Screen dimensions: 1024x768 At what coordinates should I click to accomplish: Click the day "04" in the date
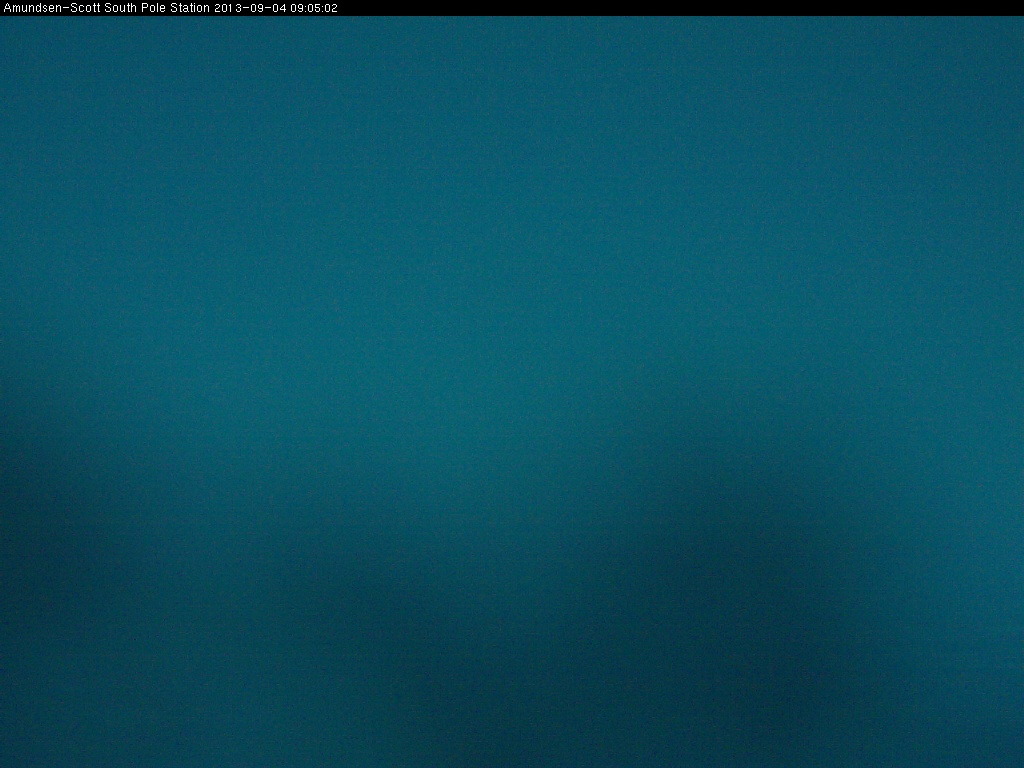pos(266,8)
